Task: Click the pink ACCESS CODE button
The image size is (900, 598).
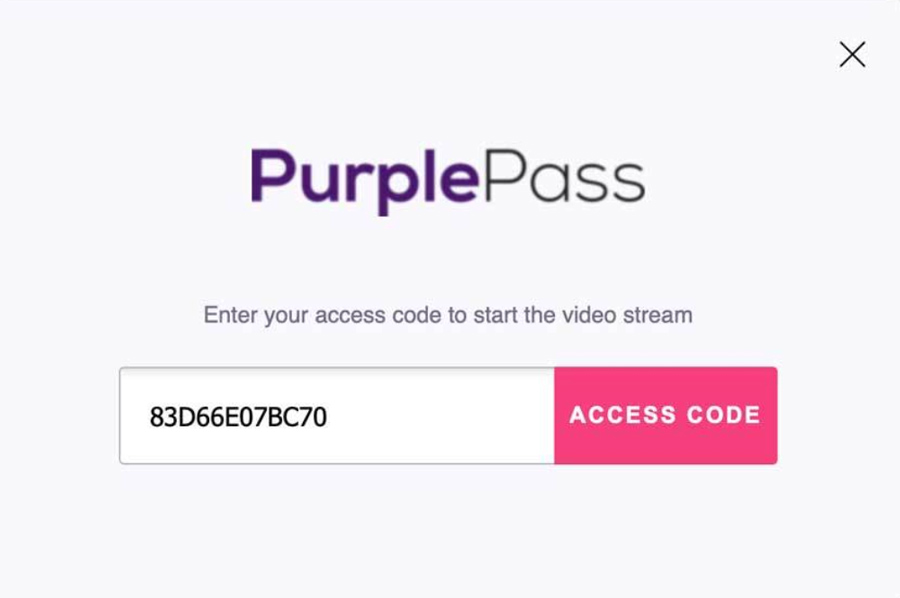Action: 666,416
